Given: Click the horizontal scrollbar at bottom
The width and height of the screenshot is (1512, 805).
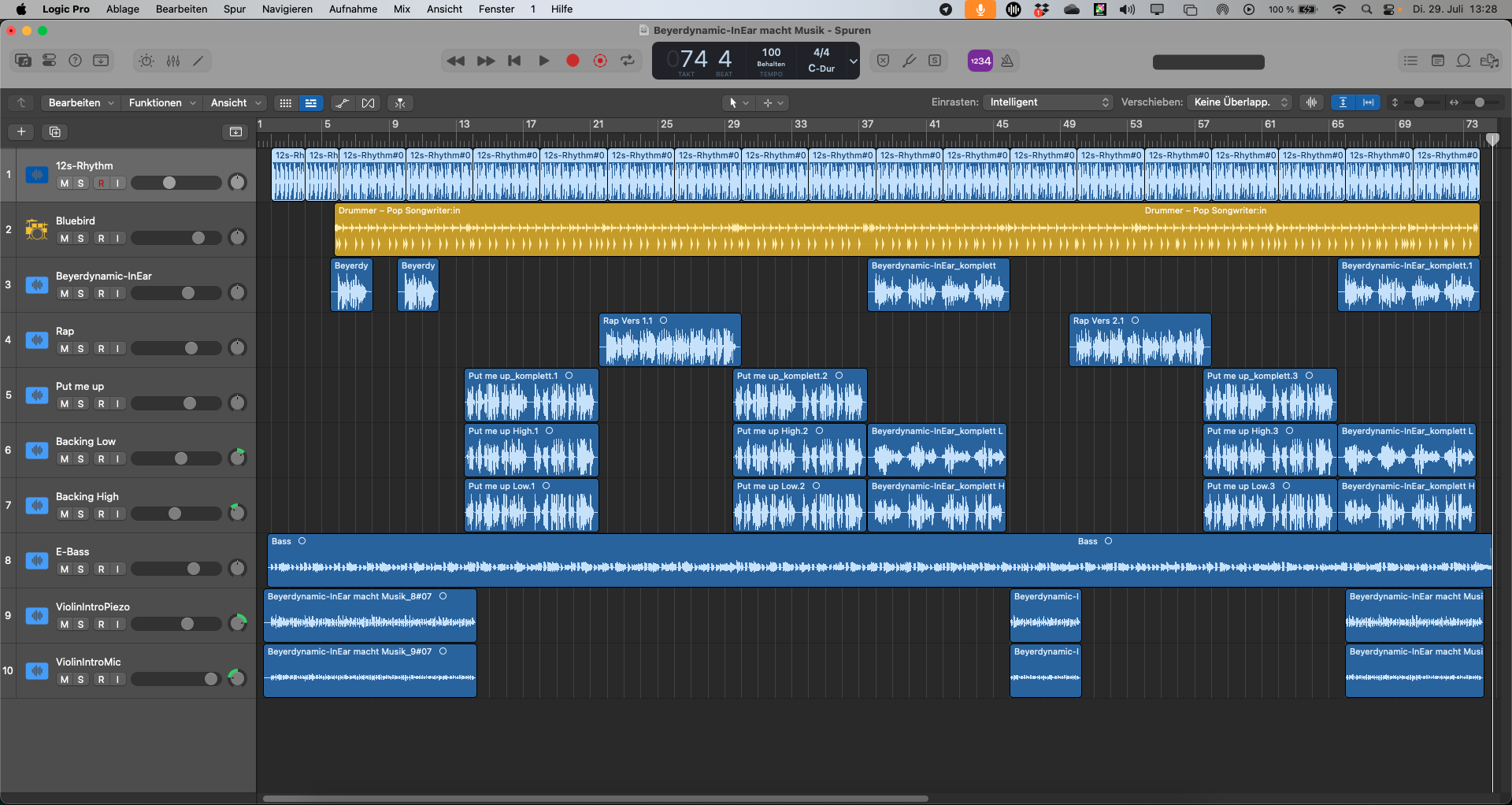Looking at the screenshot, I should pos(595,799).
